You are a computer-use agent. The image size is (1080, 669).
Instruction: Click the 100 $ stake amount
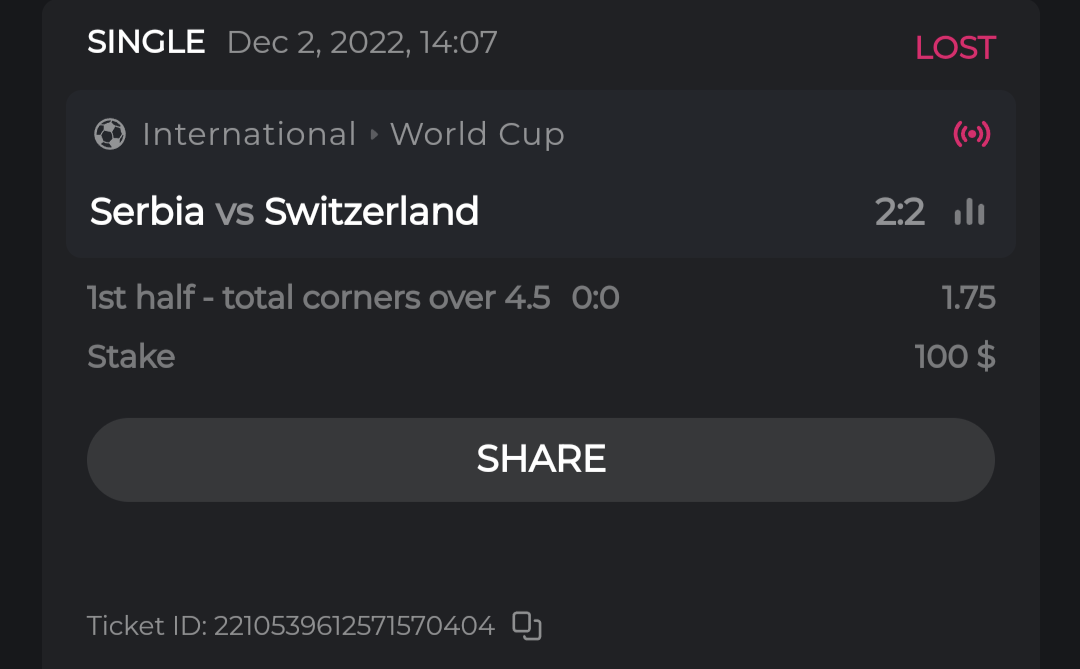coord(954,357)
